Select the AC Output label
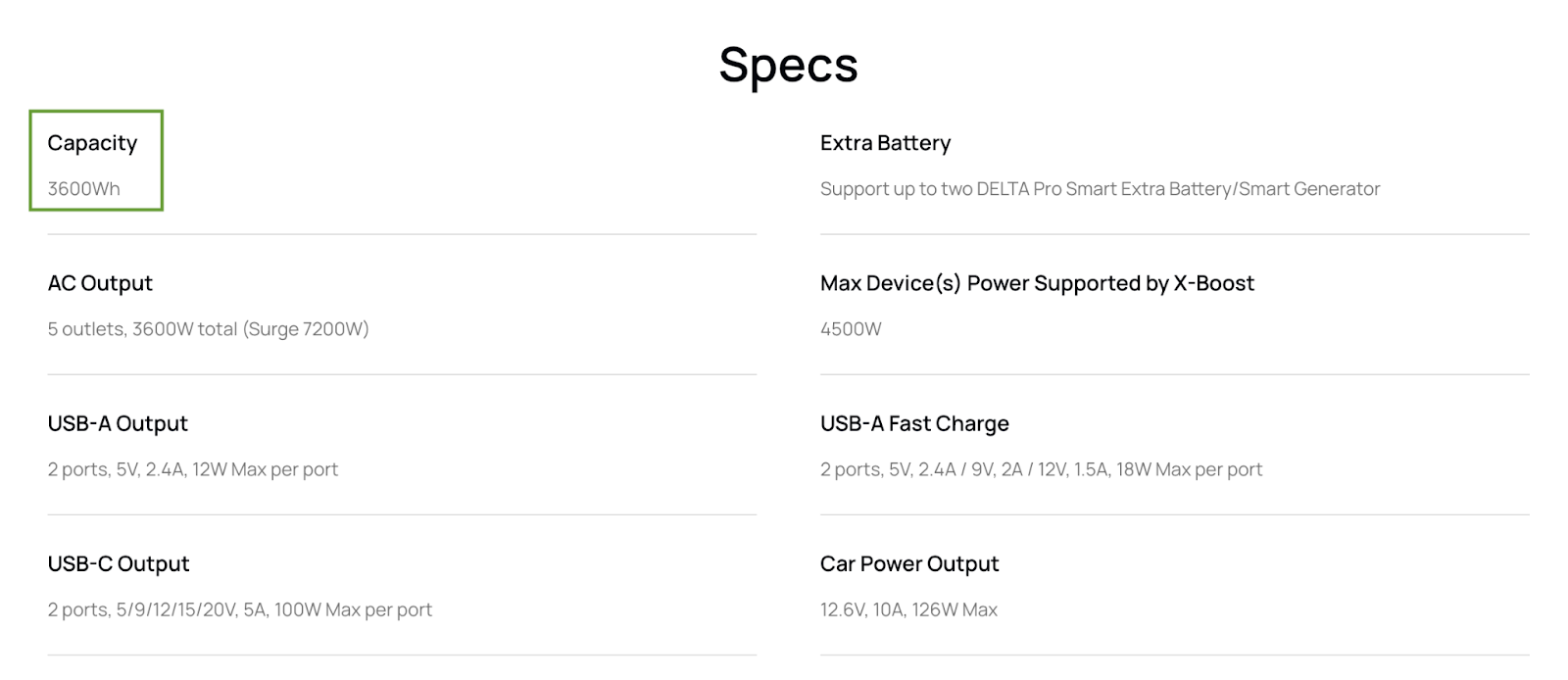The width and height of the screenshot is (1568, 680). point(100,283)
